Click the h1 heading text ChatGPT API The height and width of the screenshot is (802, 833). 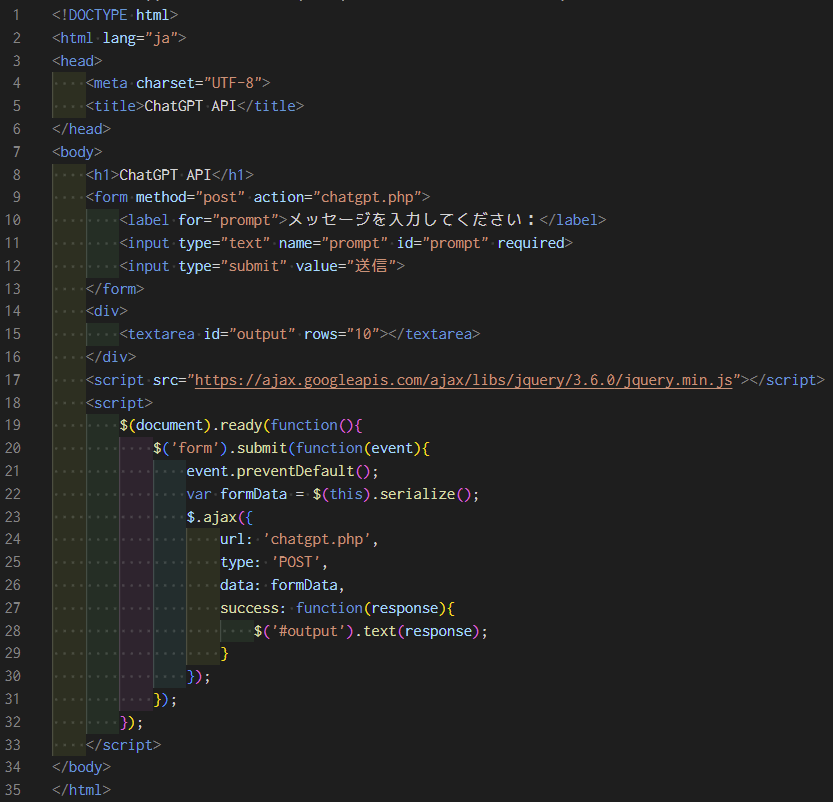(x=165, y=175)
